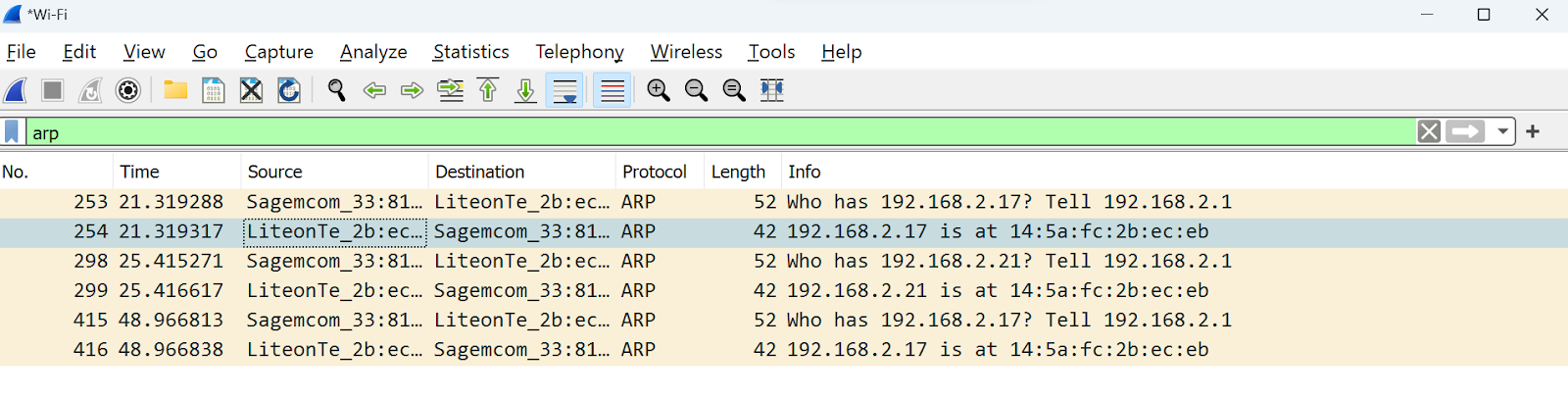Screen dimensions: 1568x398
Task: Toggle packet colorization rules
Action: point(612,90)
